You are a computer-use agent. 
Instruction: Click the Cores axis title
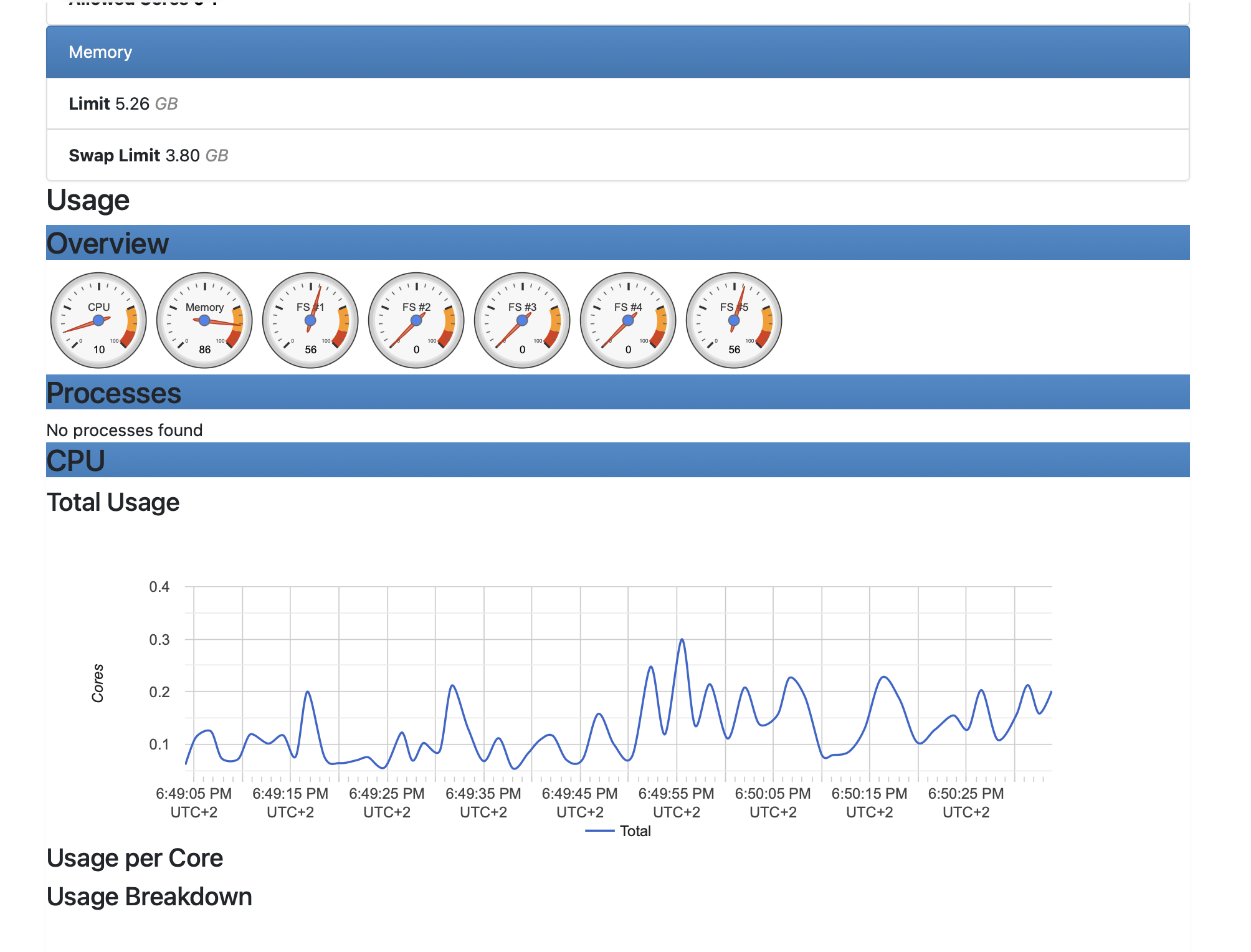click(x=98, y=683)
